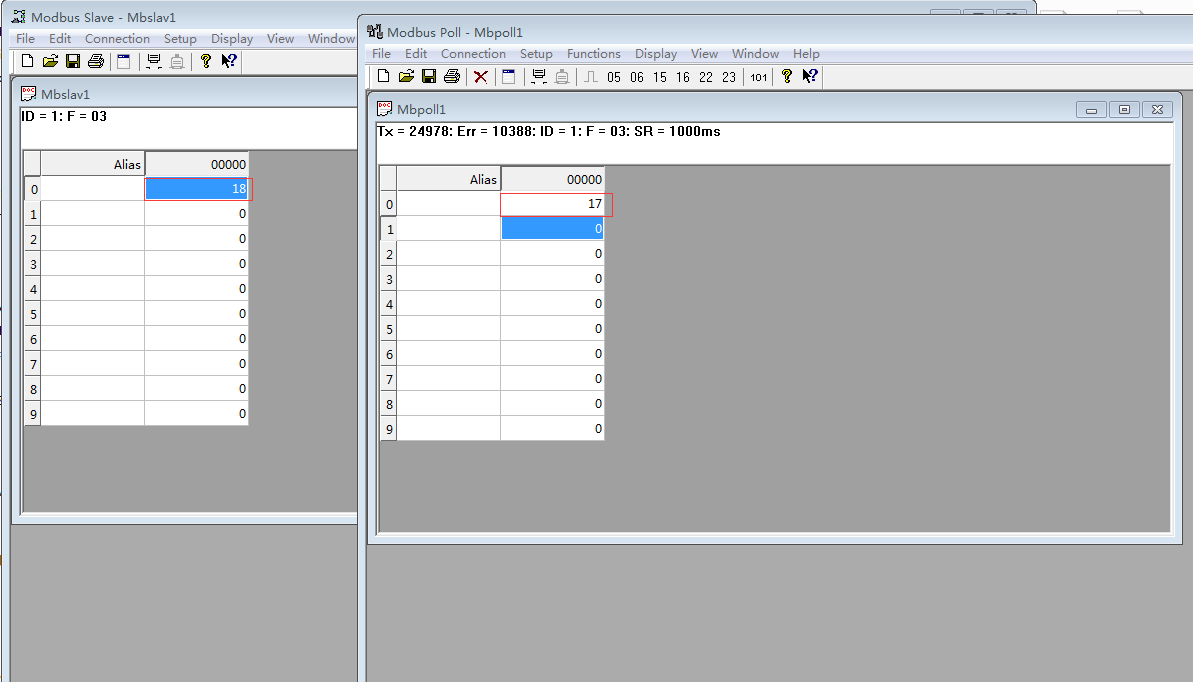Open Setup menu in Modbus Poll
Viewport: 1193px width, 682px height.
[536, 53]
